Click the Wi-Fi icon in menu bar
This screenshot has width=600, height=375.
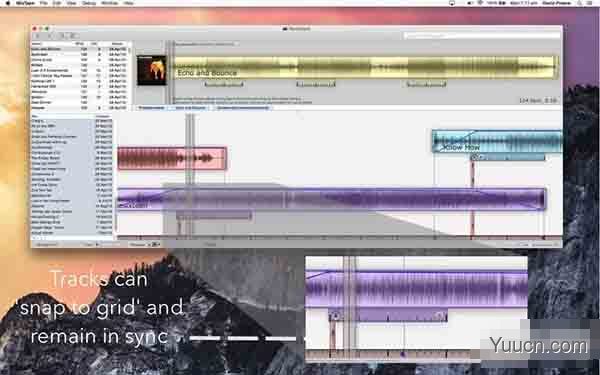tap(480, 3)
